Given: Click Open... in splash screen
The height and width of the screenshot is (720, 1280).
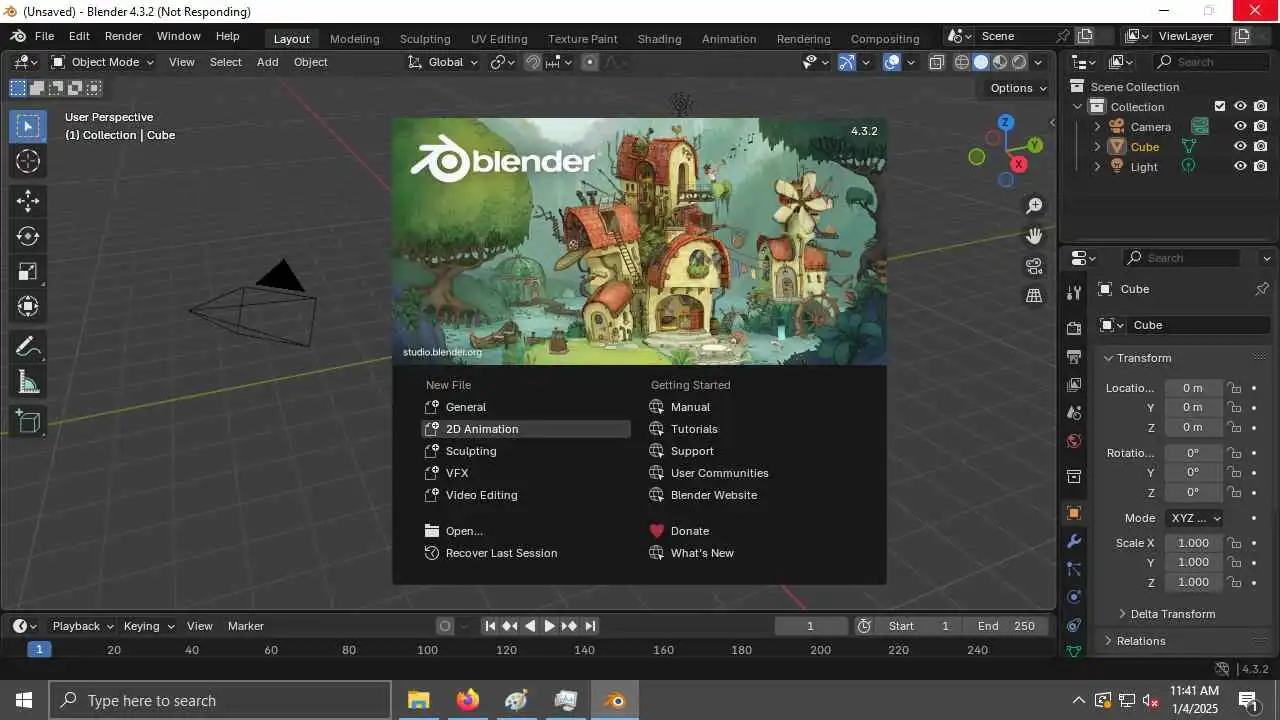Looking at the screenshot, I should click(x=526, y=531).
